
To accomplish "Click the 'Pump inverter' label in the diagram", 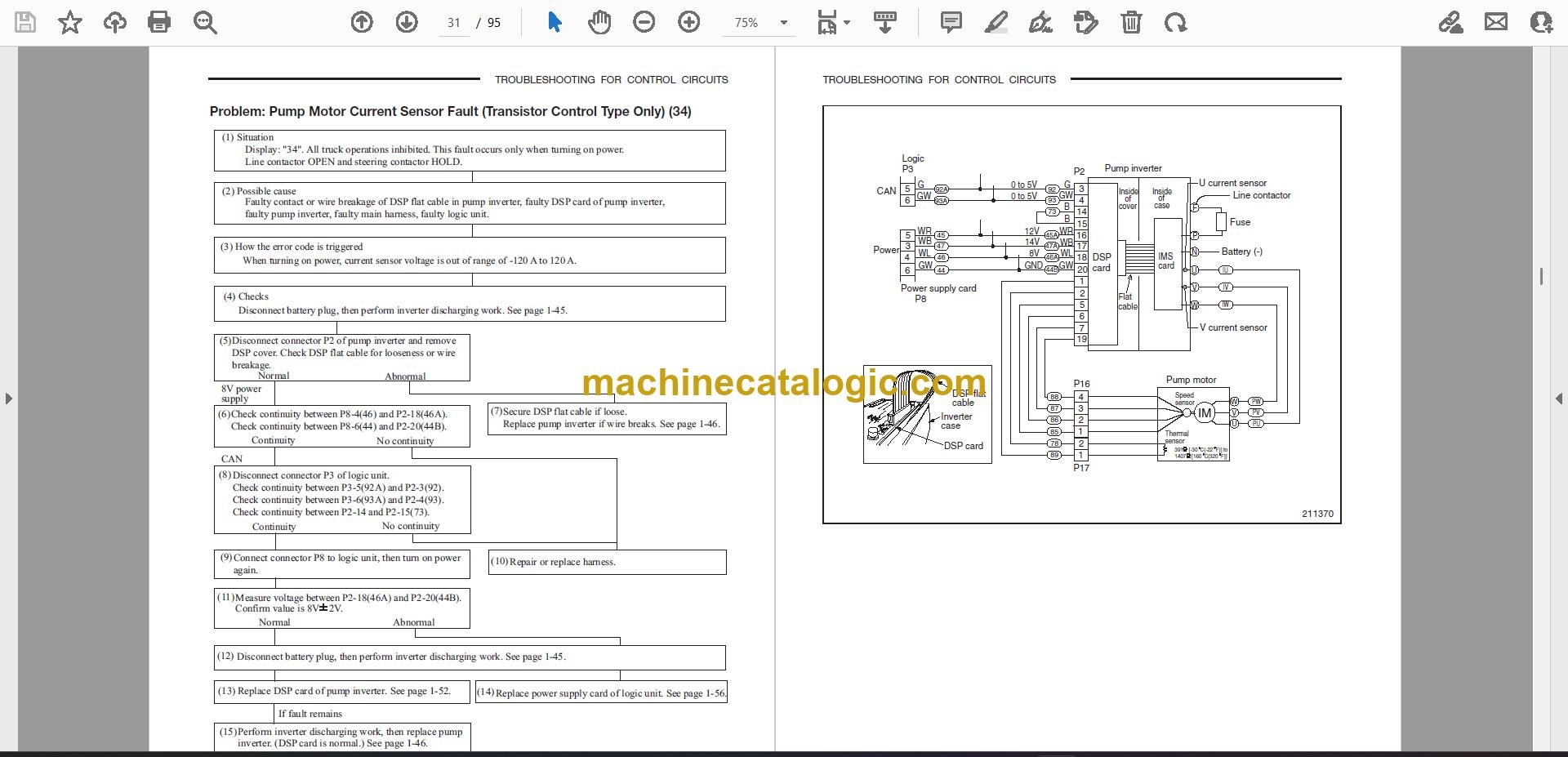I will click(1133, 168).
